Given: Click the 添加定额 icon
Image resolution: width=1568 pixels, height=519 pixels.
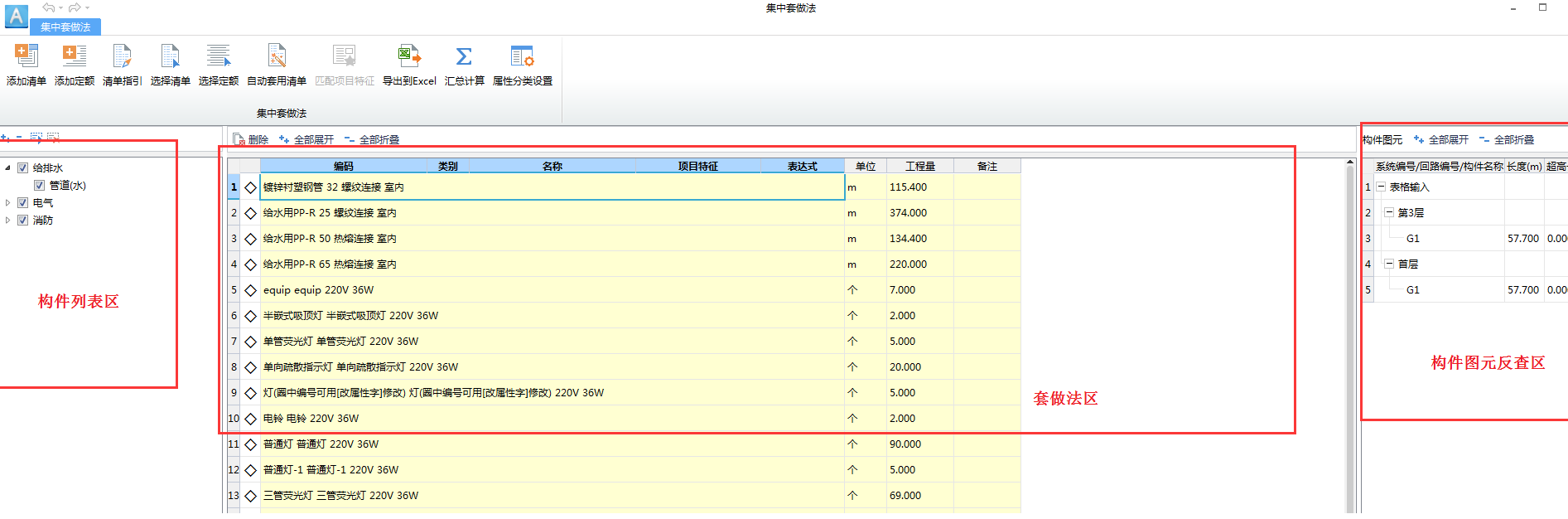Looking at the screenshot, I should tap(75, 57).
